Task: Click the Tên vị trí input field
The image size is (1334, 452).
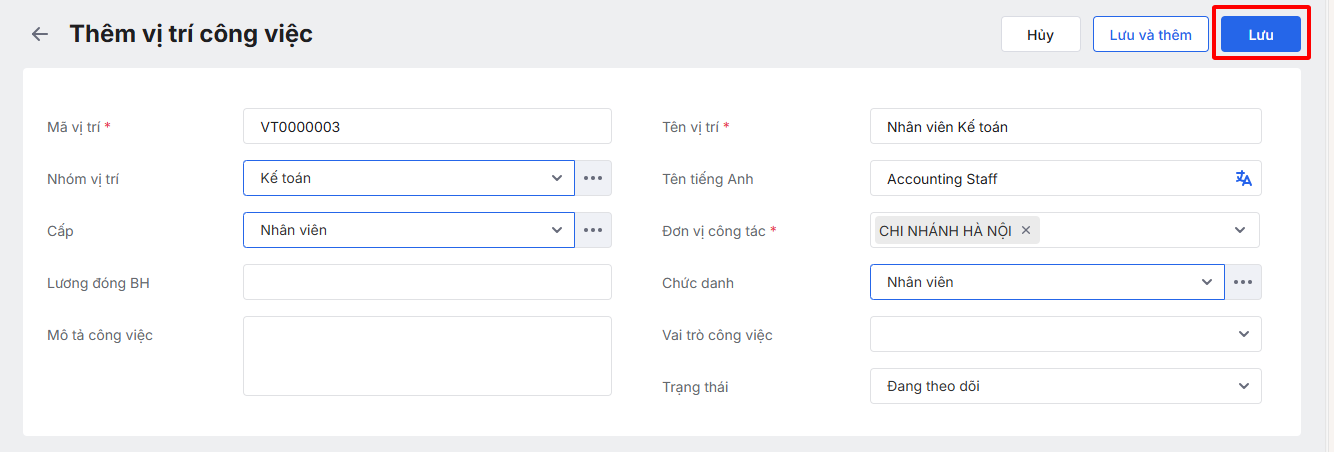Action: click(x=1065, y=126)
